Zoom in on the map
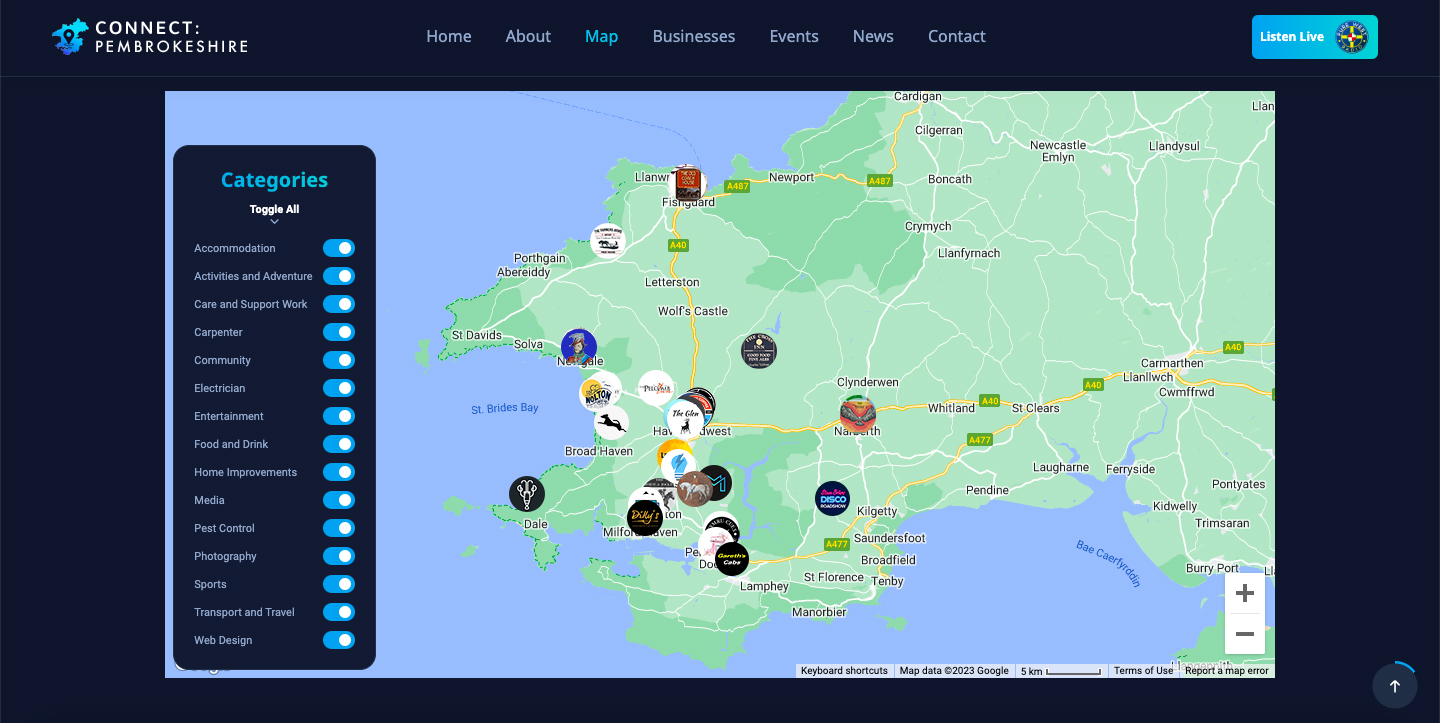The height and width of the screenshot is (723, 1440). [1245, 593]
